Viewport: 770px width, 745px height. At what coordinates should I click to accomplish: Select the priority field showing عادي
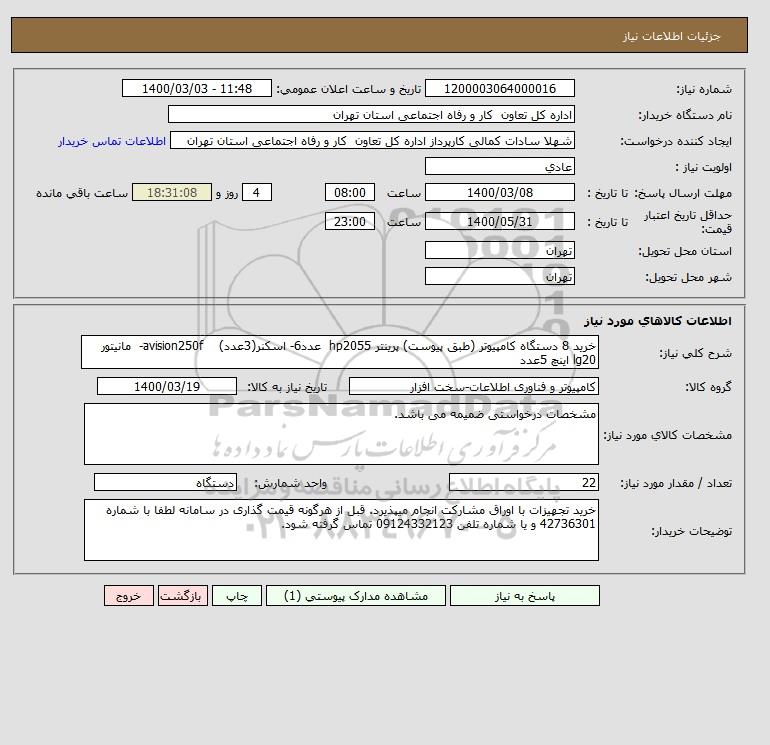[x=499, y=166]
